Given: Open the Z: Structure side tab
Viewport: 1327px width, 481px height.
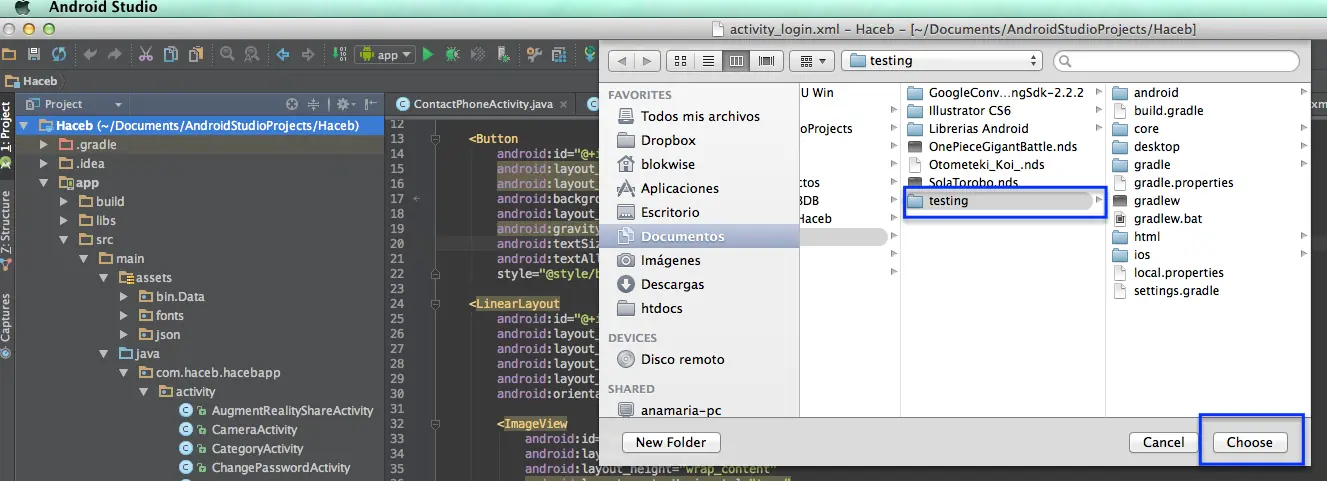Looking at the screenshot, I should point(7,228).
